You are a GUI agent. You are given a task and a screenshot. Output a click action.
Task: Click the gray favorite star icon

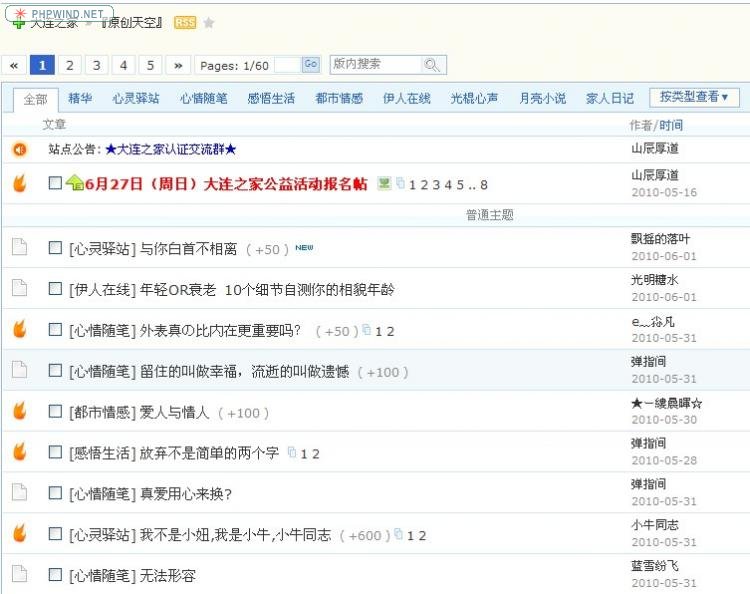click(209, 22)
